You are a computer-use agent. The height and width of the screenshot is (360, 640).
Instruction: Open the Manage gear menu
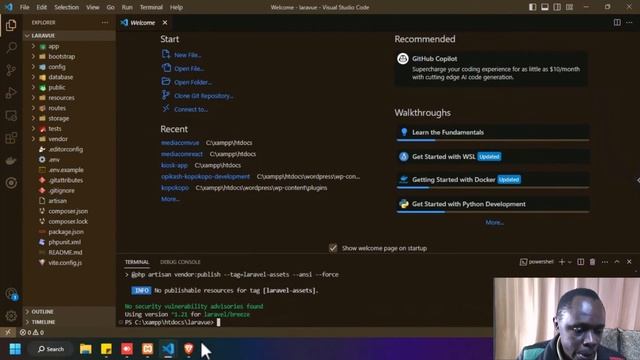coord(11,316)
